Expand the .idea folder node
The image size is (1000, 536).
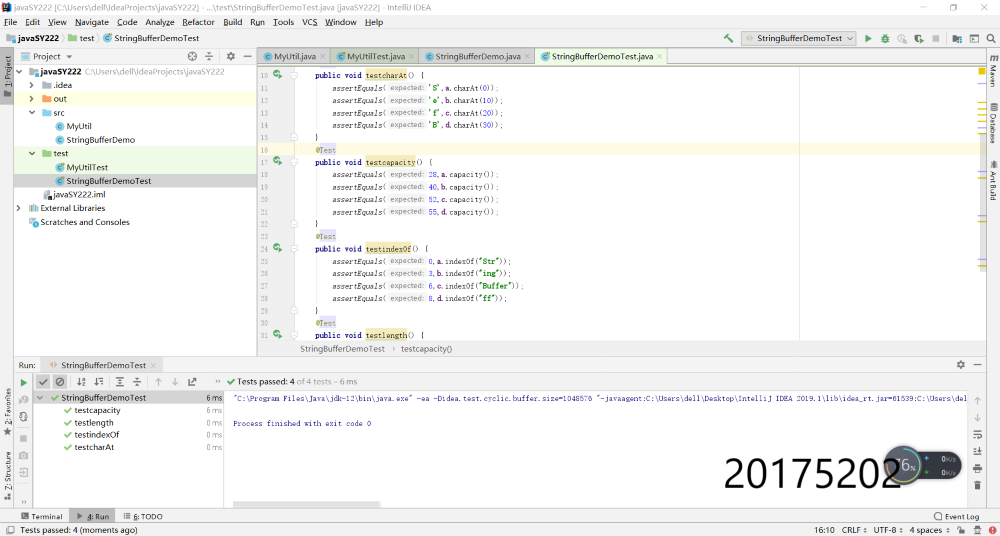tap(31, 85)
